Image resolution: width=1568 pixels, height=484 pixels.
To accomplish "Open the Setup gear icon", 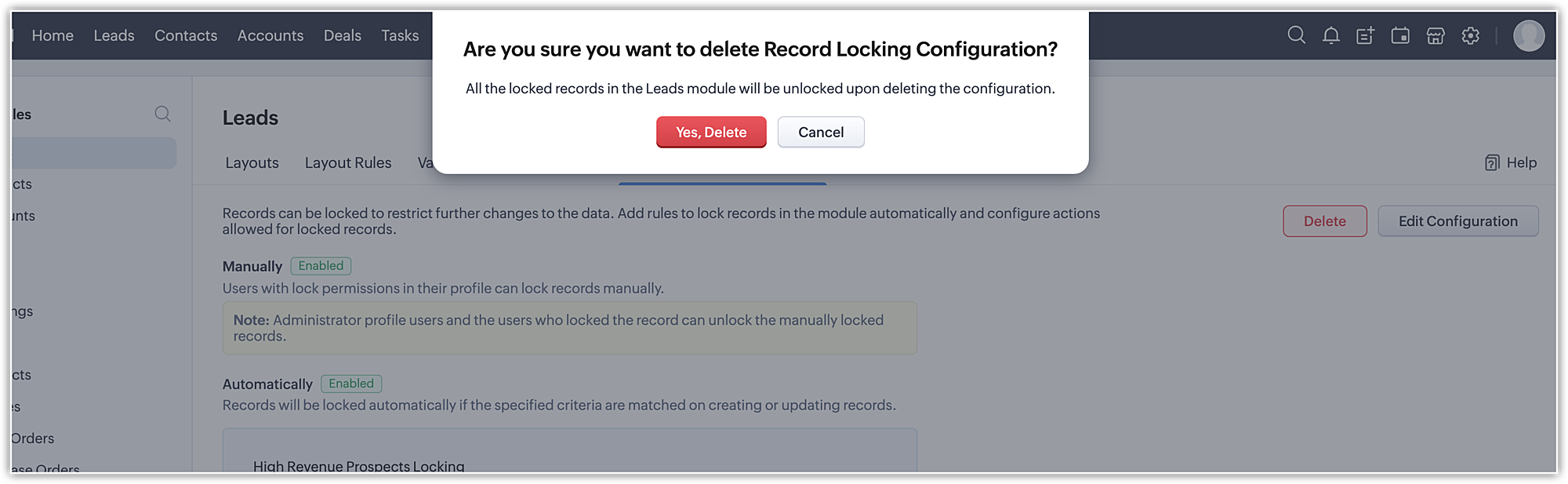I will click(x=1471, y=35).
